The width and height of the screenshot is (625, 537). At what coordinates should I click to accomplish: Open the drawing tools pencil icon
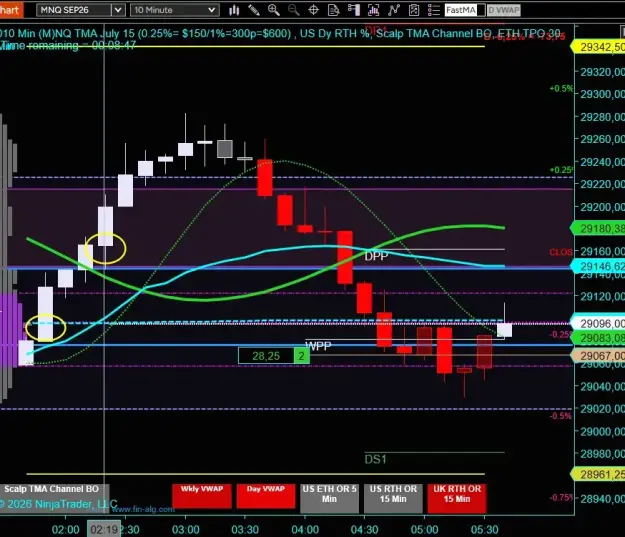tap(254, 10)
